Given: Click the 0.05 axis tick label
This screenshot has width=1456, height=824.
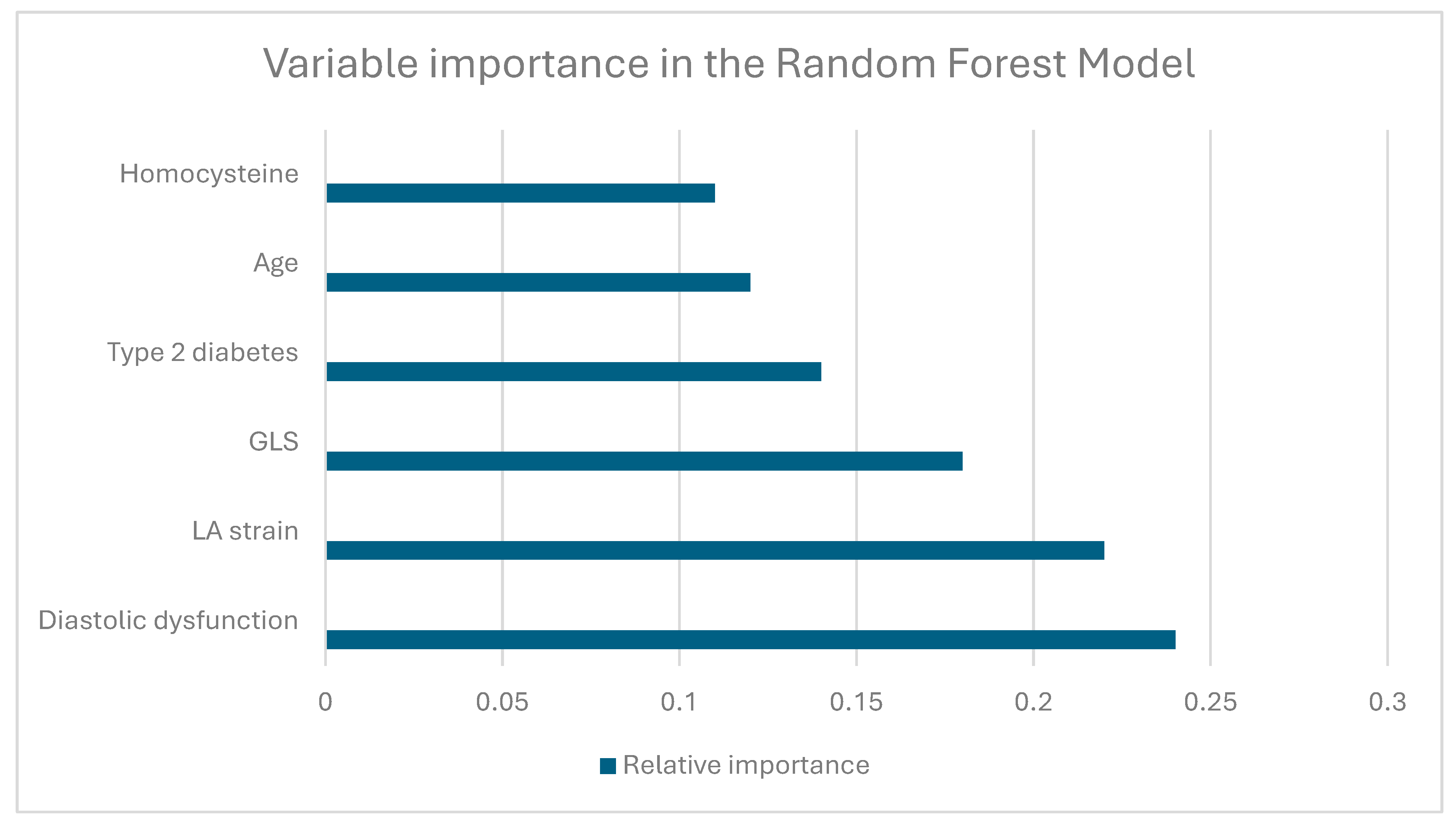Looking at the screenshot, I should point(502,702).
